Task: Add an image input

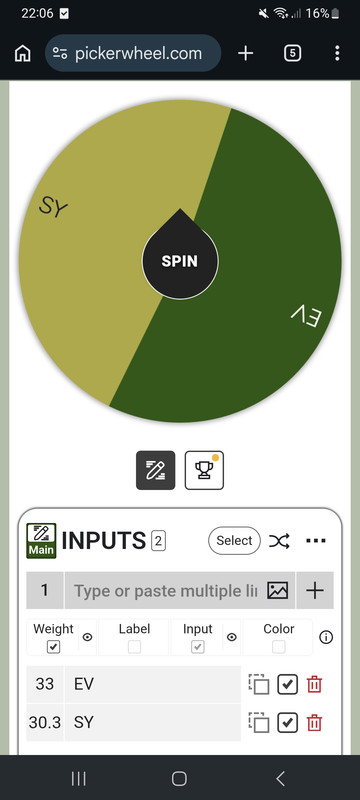Action: point(277,591)
